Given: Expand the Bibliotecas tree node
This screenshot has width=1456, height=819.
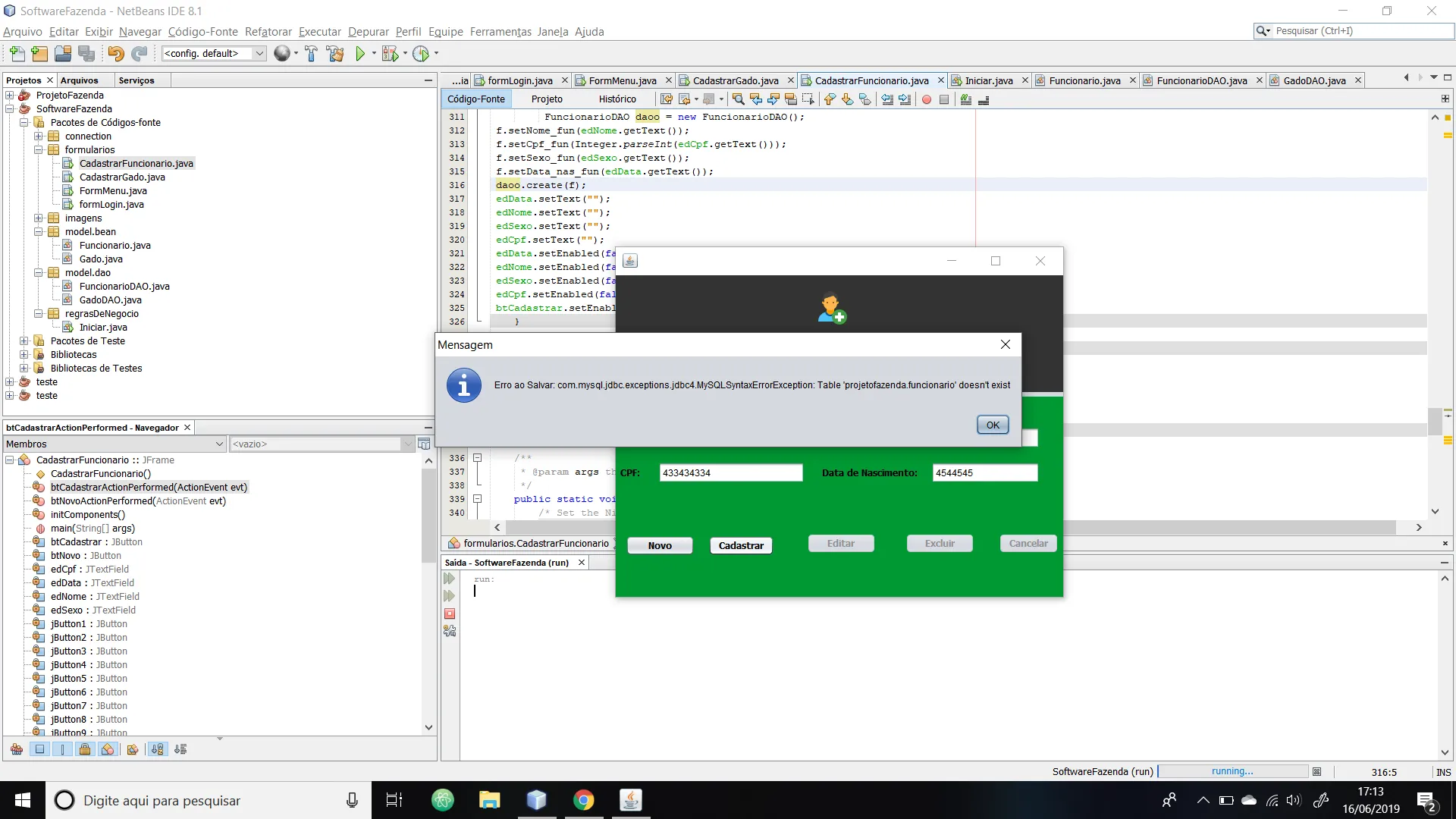Looking at the screenshot, I should pos(24,355).
